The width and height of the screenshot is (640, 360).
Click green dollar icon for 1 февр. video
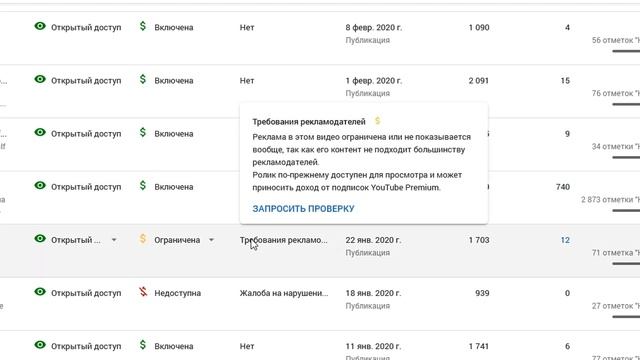click(x=142, y=80)
